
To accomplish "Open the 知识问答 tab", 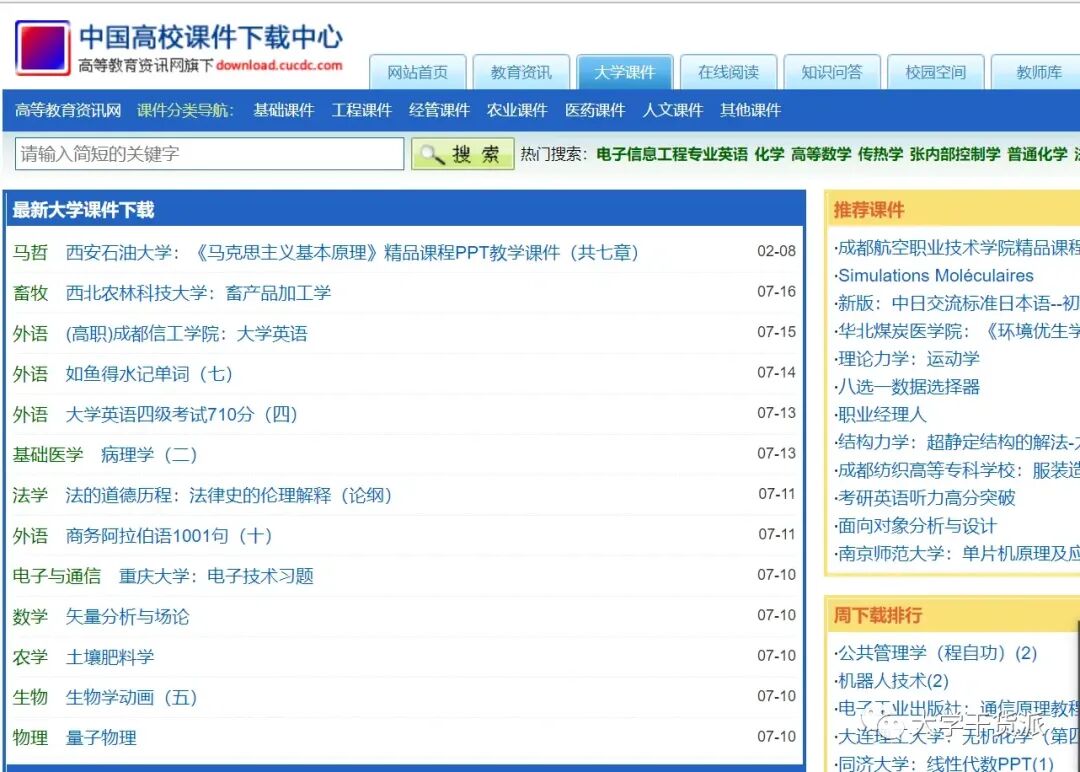I will [832, 72].
